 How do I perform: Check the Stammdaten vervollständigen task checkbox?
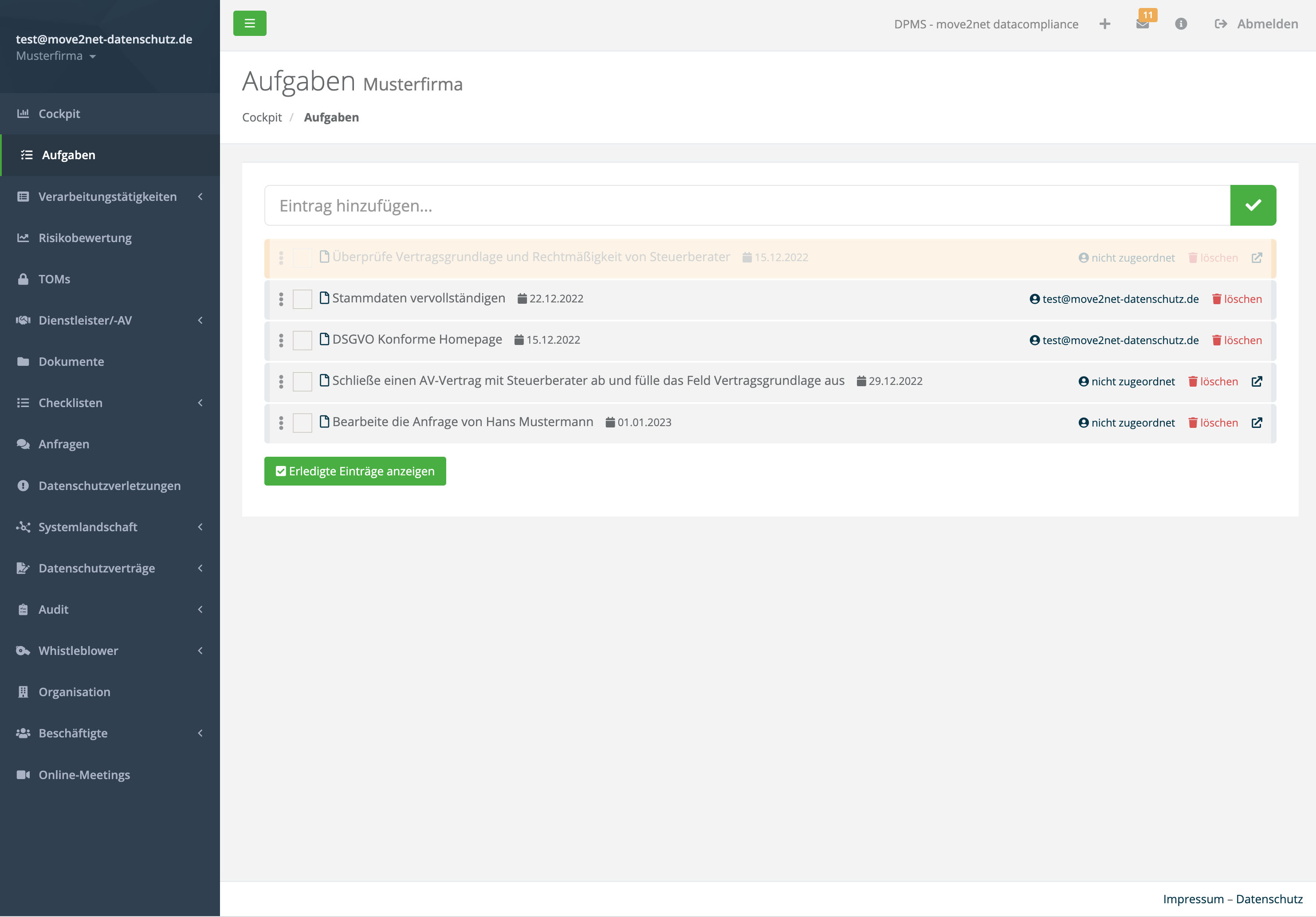coord(302,299)
